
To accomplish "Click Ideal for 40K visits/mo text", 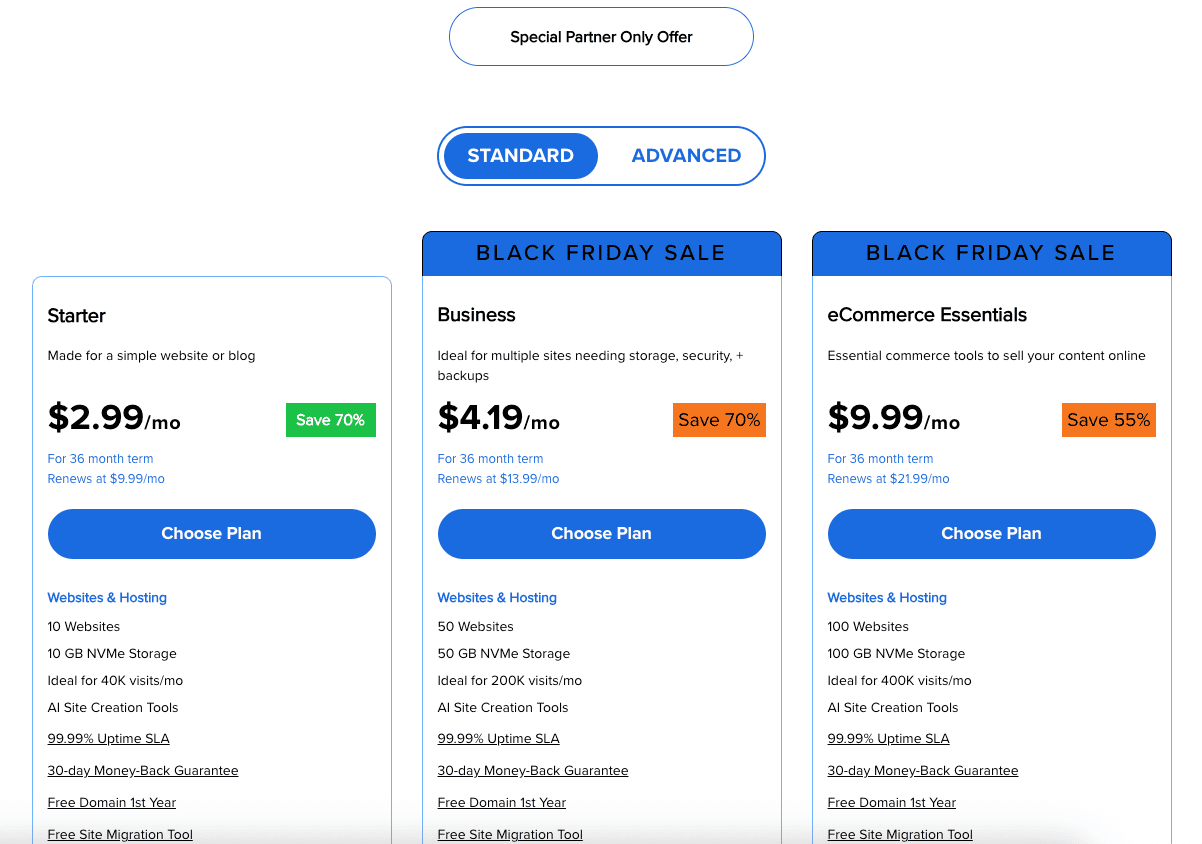I will pyautogui.click(x=115, y=681).
